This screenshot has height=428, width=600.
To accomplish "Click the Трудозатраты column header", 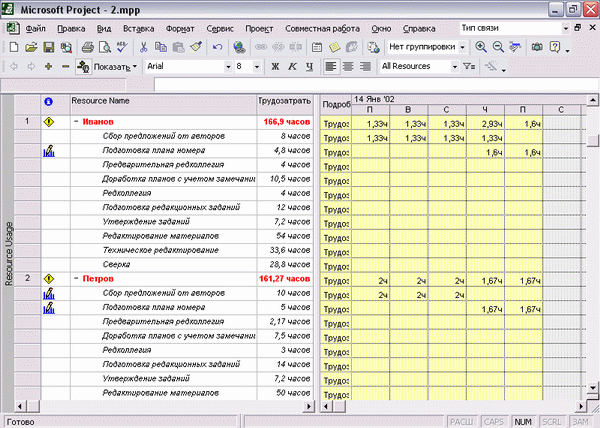I will (x=285, y=104).
